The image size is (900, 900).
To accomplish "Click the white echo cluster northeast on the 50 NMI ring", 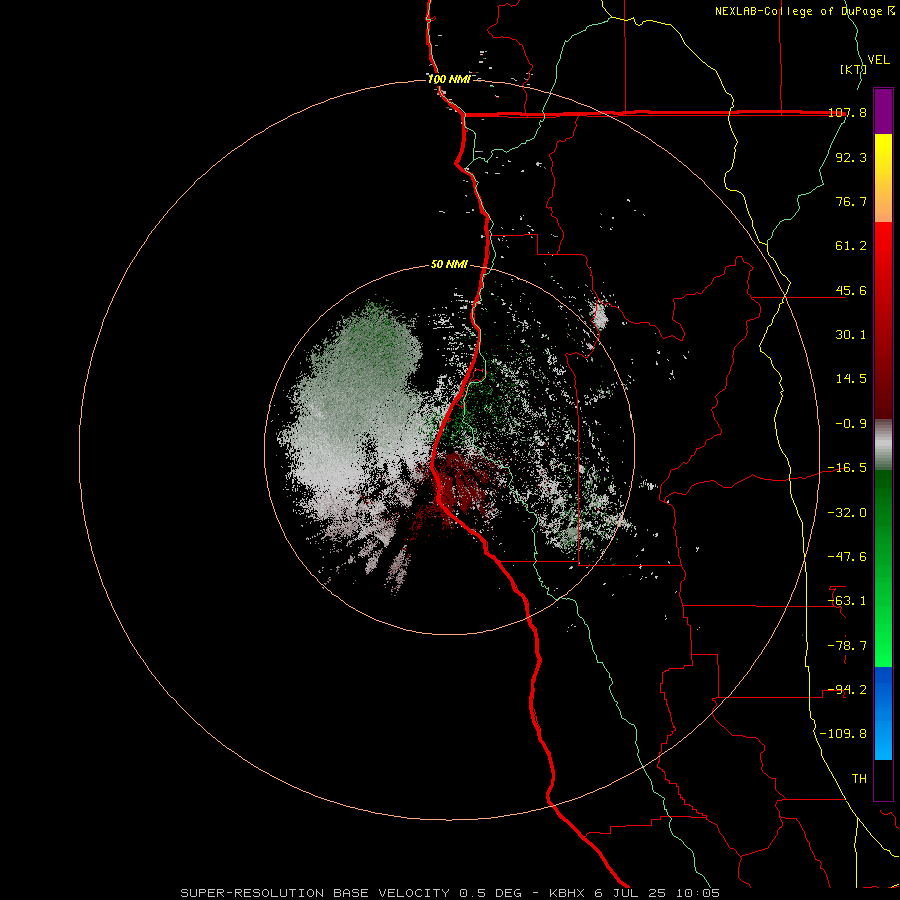I will click(x=600, y=317).
